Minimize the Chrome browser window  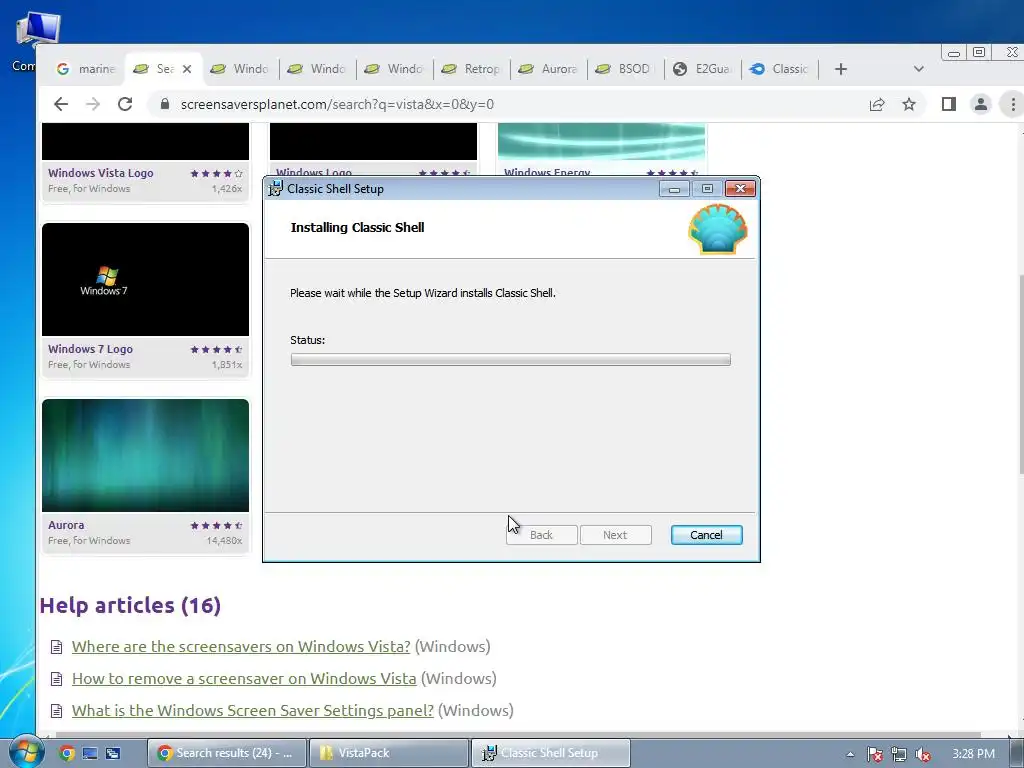point(953,52)
